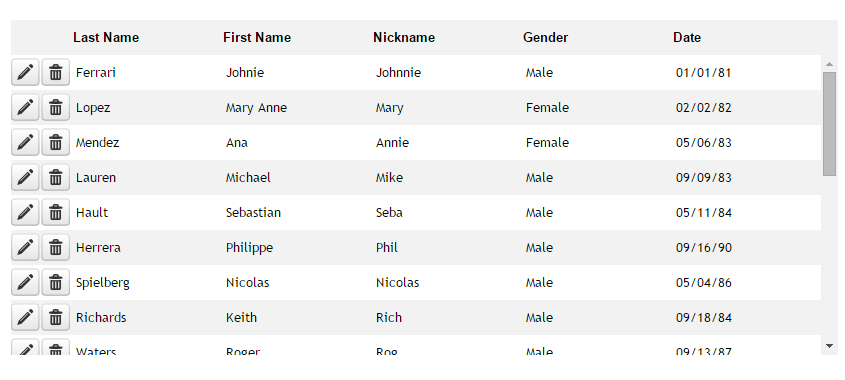
Task: Edit the Ferrari row with pencil icon
Action: [25, 72]
